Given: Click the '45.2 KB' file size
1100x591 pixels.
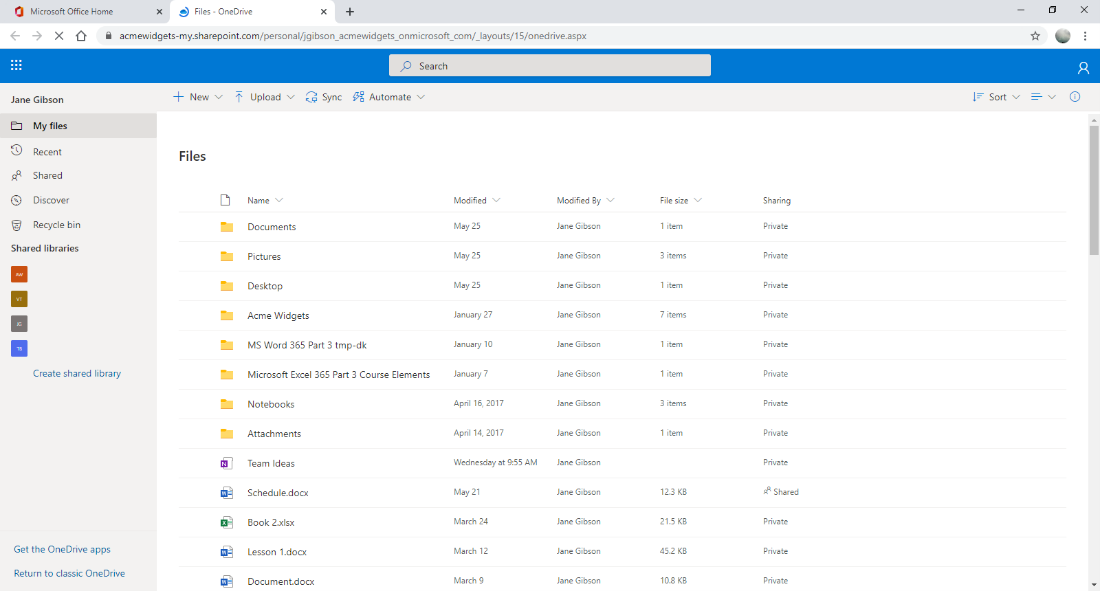Looking at the screenshot, I should (x=673, y=551).
